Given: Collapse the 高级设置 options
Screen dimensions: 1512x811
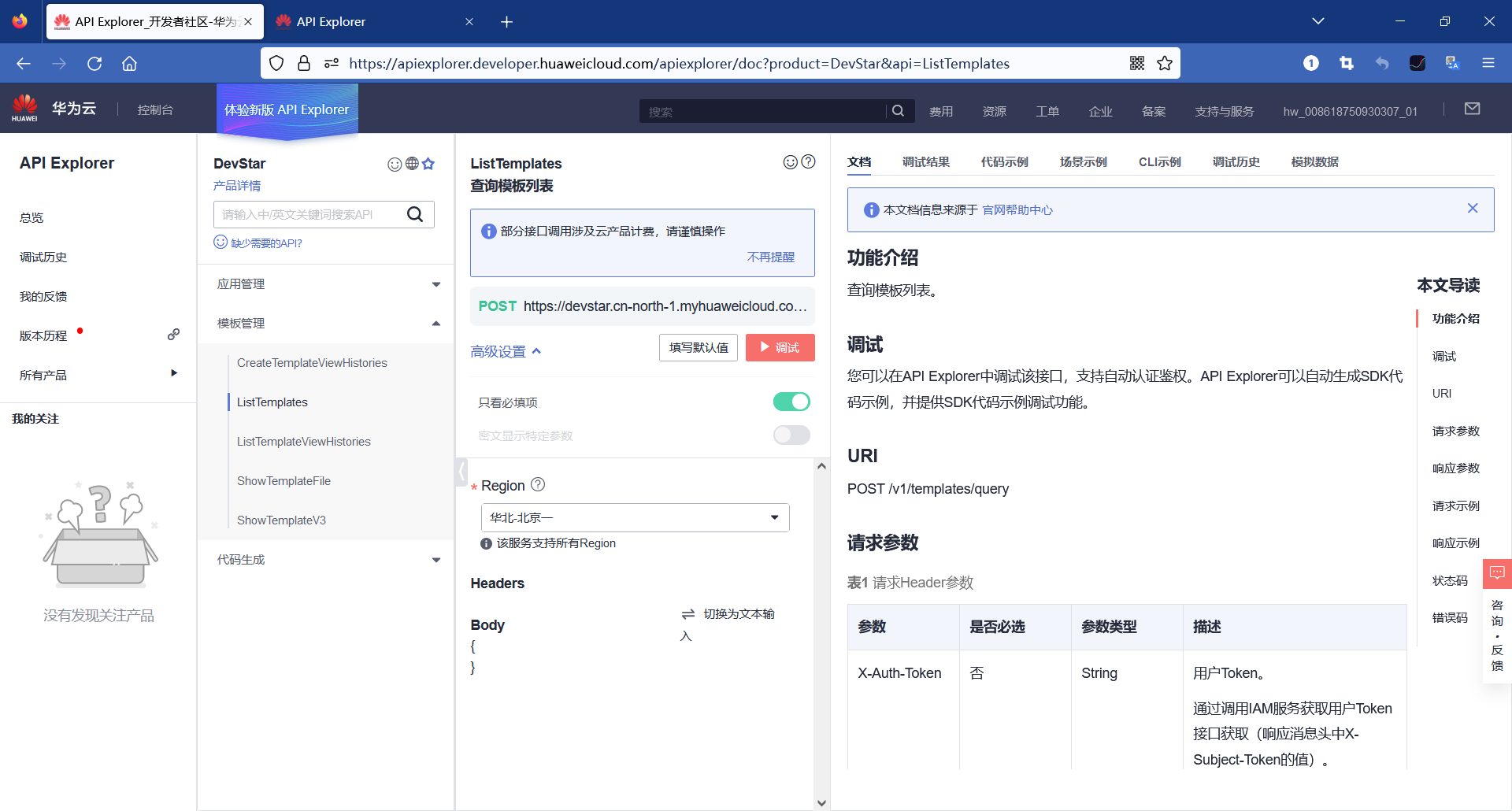Looking at the screenshot, I should 506,351.
